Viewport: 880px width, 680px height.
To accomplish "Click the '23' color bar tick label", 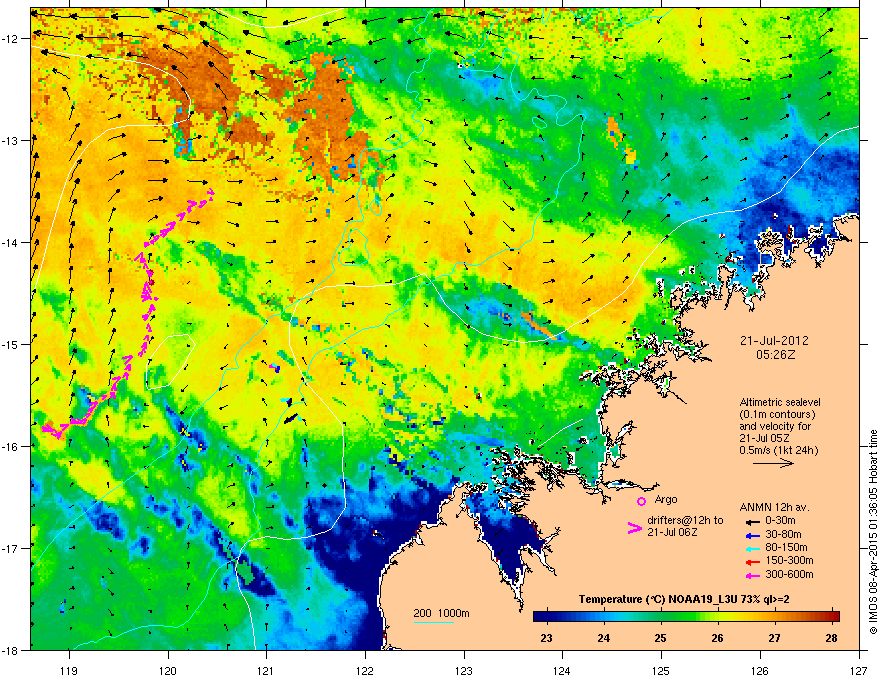I will (546, 638).
